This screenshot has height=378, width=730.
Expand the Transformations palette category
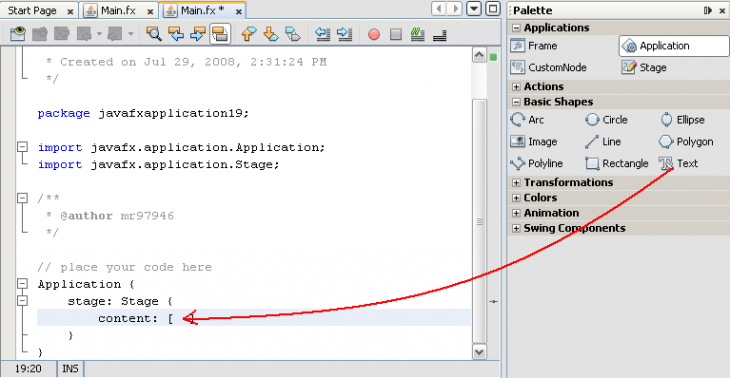(x=516, y=182)
